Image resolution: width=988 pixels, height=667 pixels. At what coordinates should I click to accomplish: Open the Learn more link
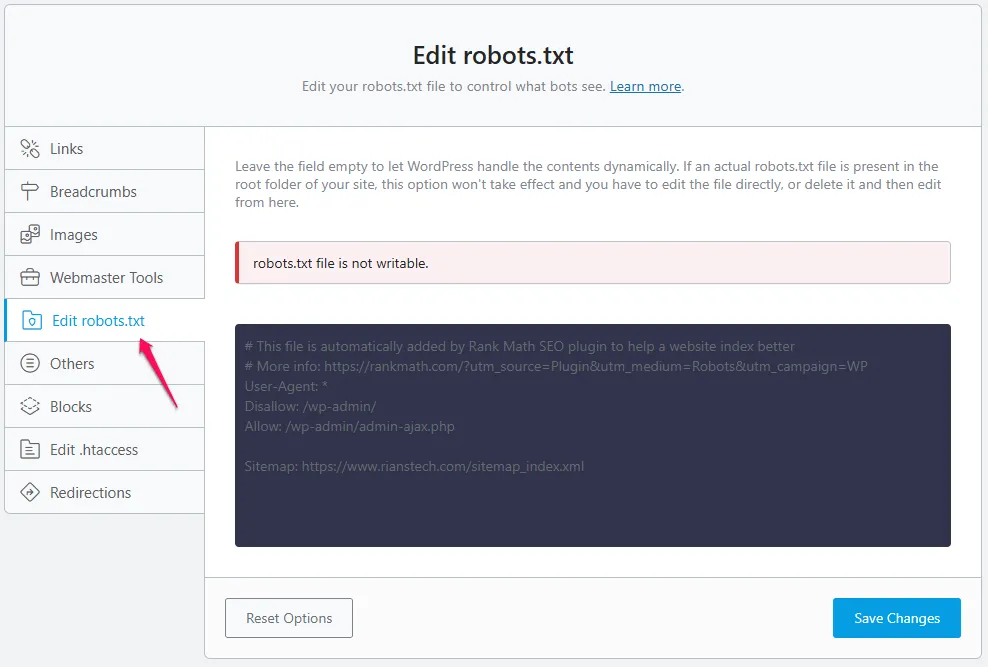tap(645, 87)
